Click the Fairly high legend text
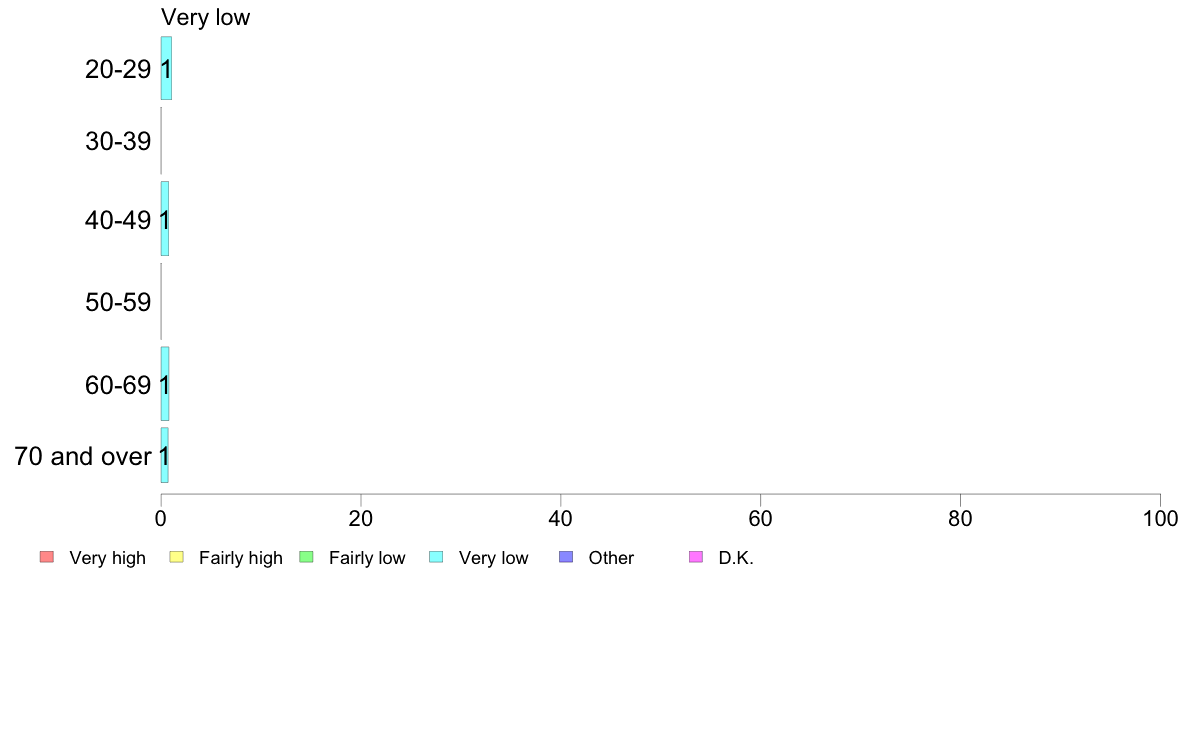 point(241,558)
